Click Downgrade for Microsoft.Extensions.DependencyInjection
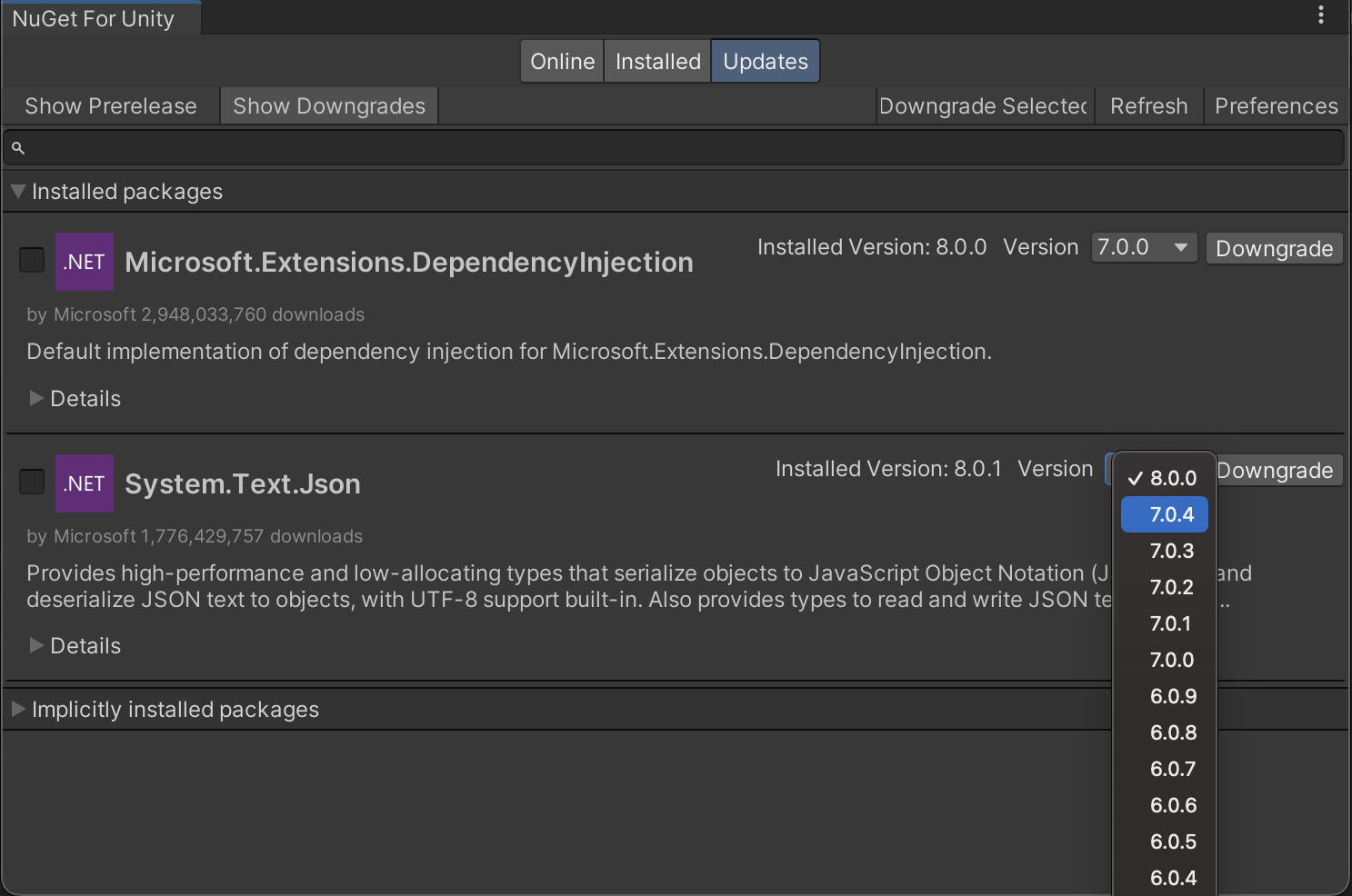Image resolution: width=1352 pixels, height=896 pixels. point(1274,248)
